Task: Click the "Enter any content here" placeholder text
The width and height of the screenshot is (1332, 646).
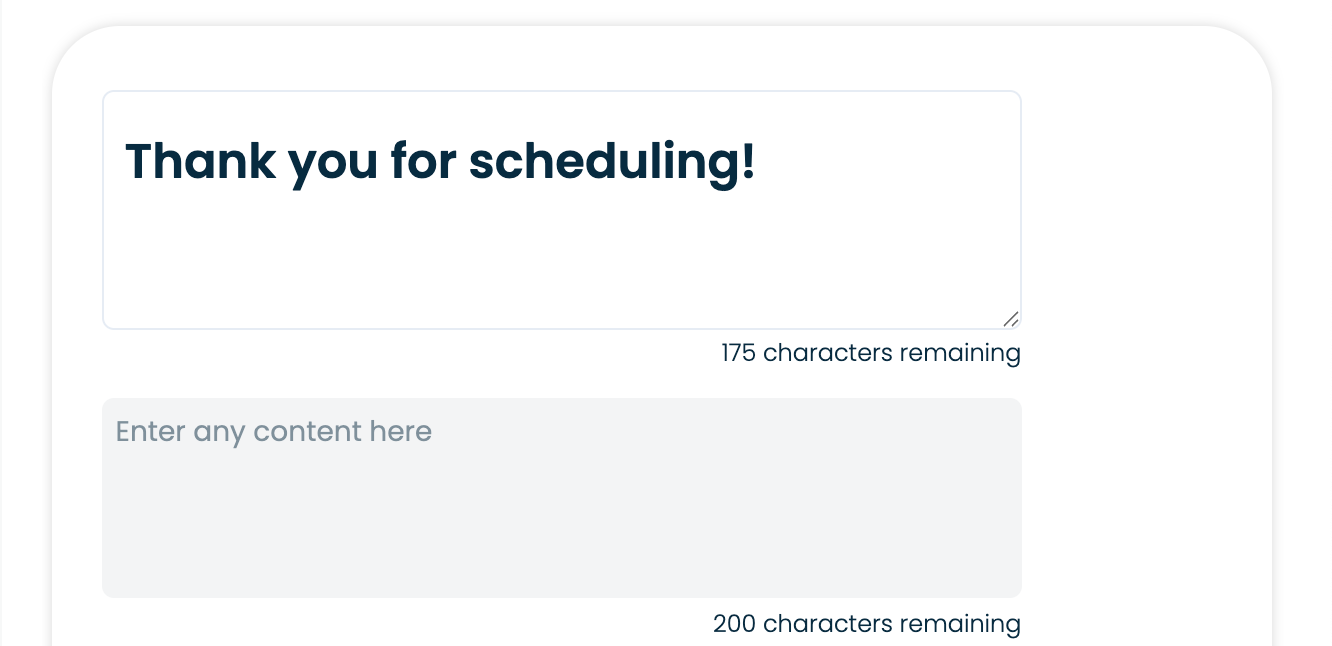Action: tap(274, 432)
